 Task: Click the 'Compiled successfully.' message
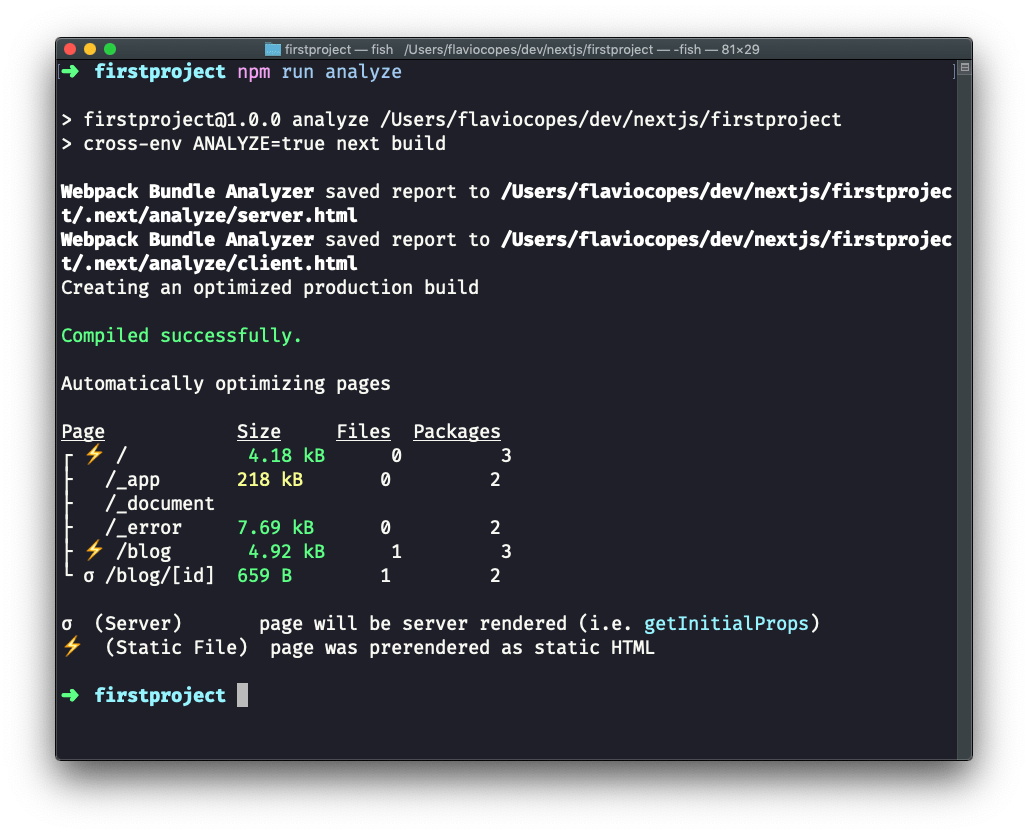coord(181,335)
